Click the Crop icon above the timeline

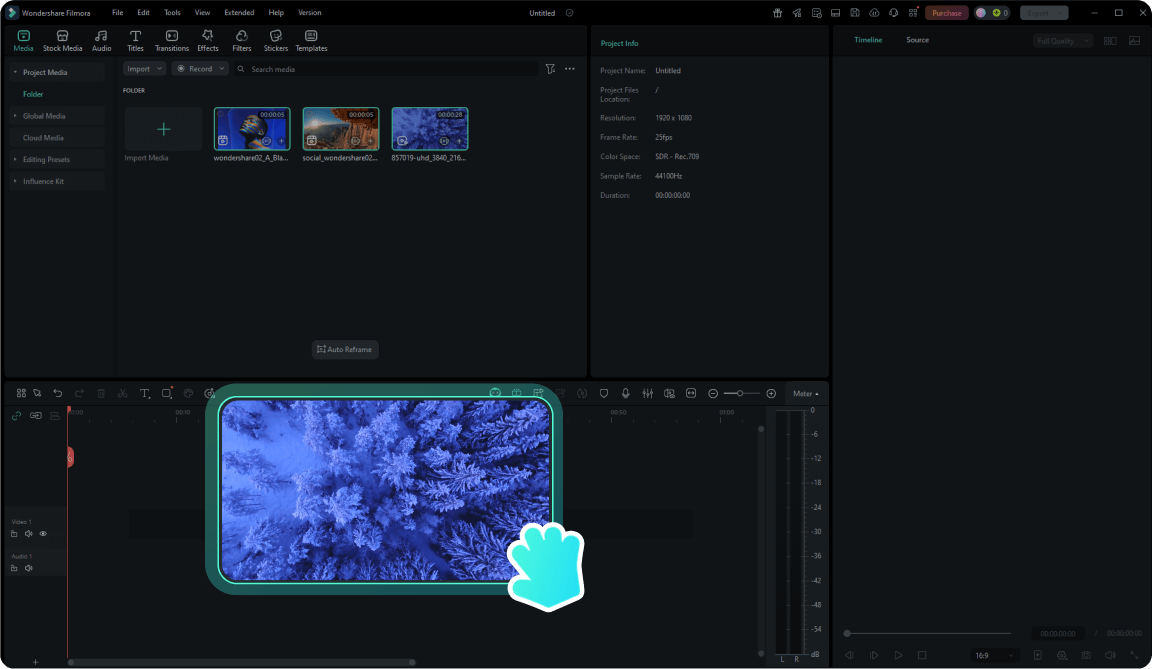click(167, 393)
